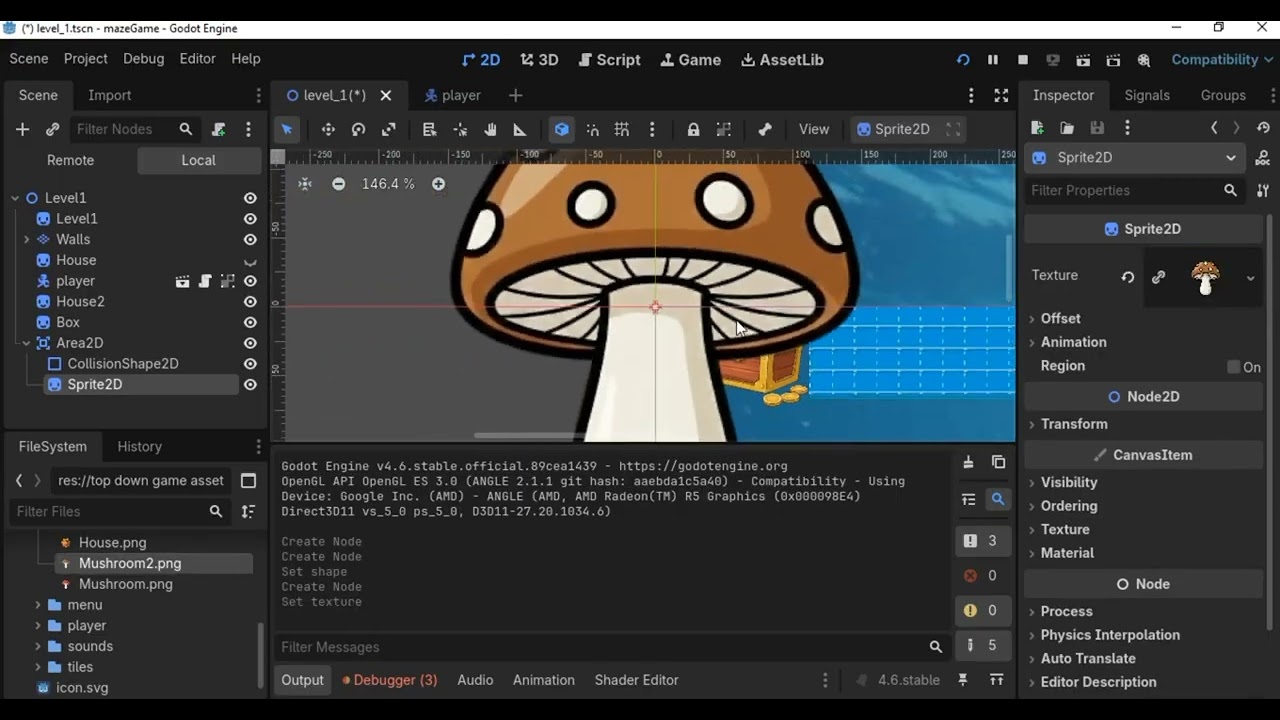Activate the Move Mode tool
1280x720 pixels.
(328, 129)
